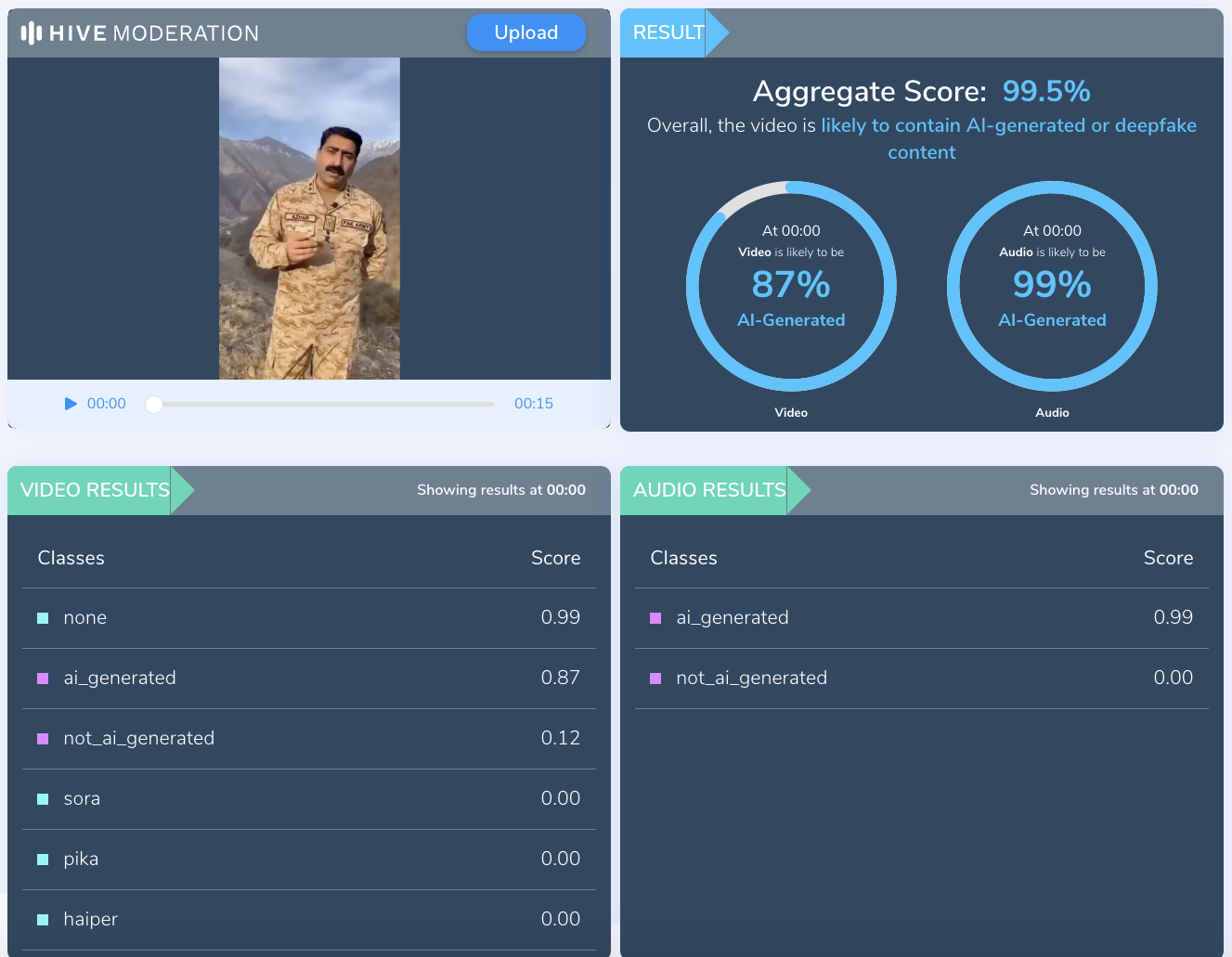
Task: Click the purple swatch beside video ai_generated
Action: coord(43,679)
